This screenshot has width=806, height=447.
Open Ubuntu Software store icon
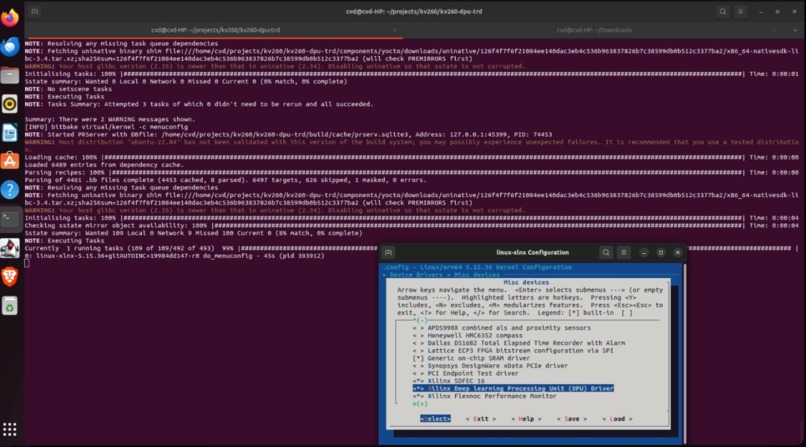[x=10, y=161]
